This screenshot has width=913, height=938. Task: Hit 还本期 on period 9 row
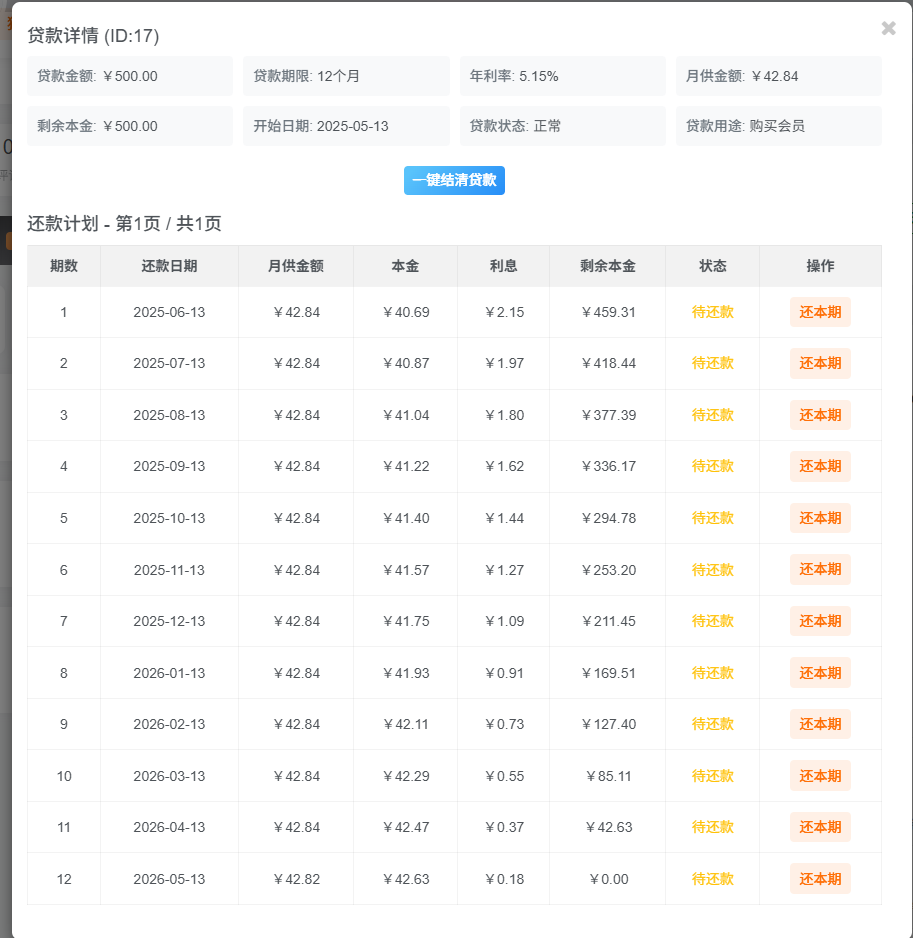pyautogui.click(x=820, y=724)
